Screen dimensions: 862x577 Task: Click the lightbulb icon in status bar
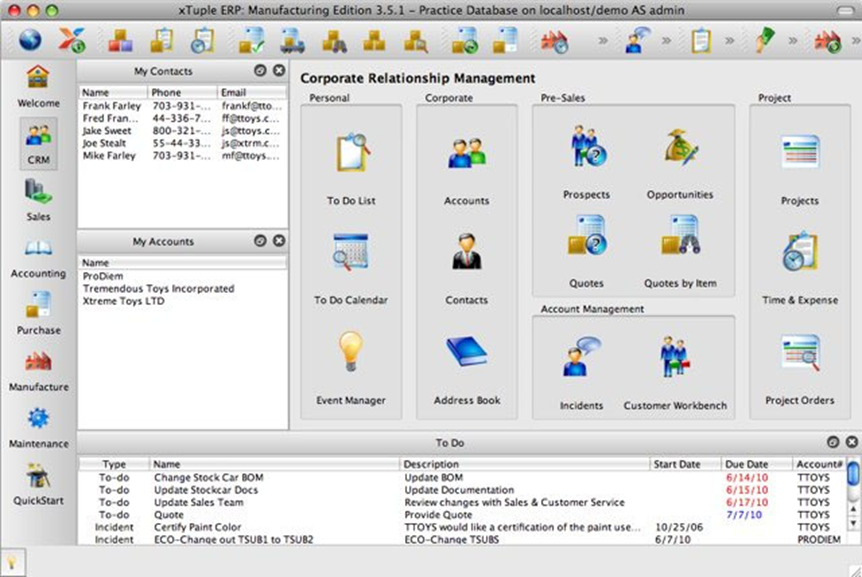coord(11,562)
